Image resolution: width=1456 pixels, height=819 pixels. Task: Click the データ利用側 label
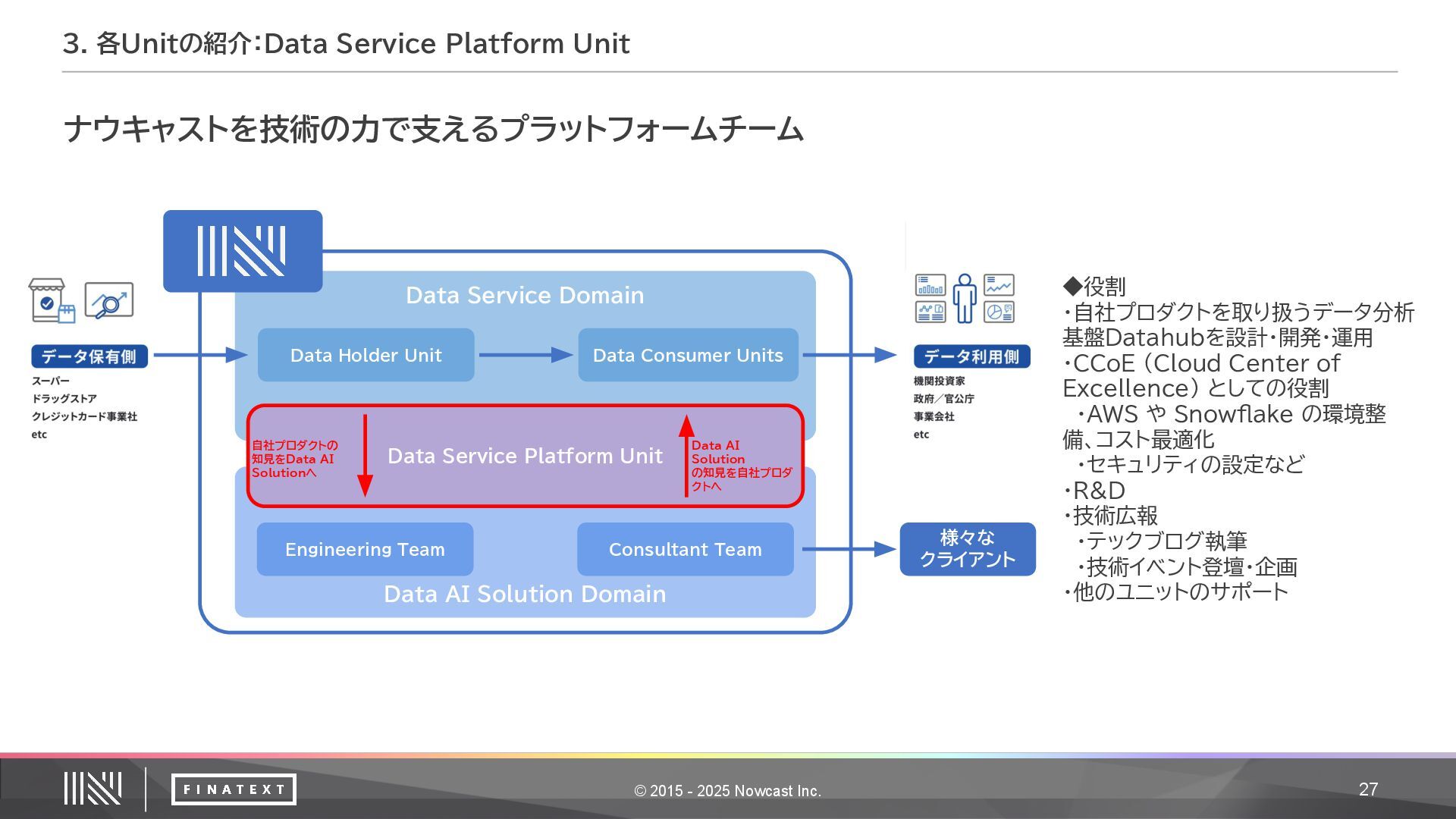click(x=971, y=356)
